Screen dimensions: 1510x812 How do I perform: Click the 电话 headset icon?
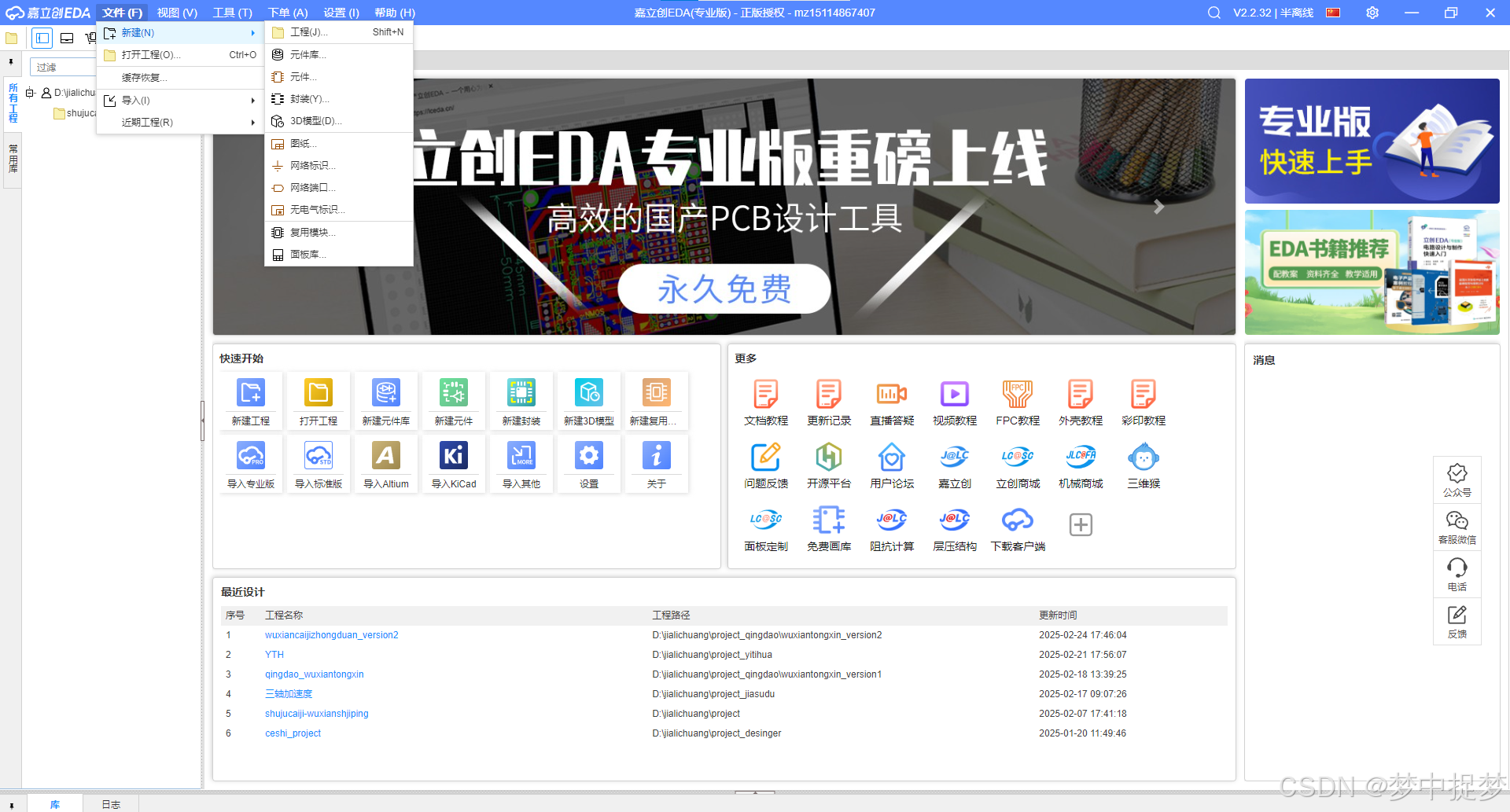coord(1457,568)
